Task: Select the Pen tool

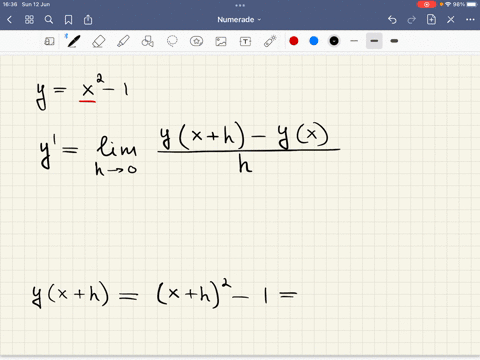Action: [73, 41]
